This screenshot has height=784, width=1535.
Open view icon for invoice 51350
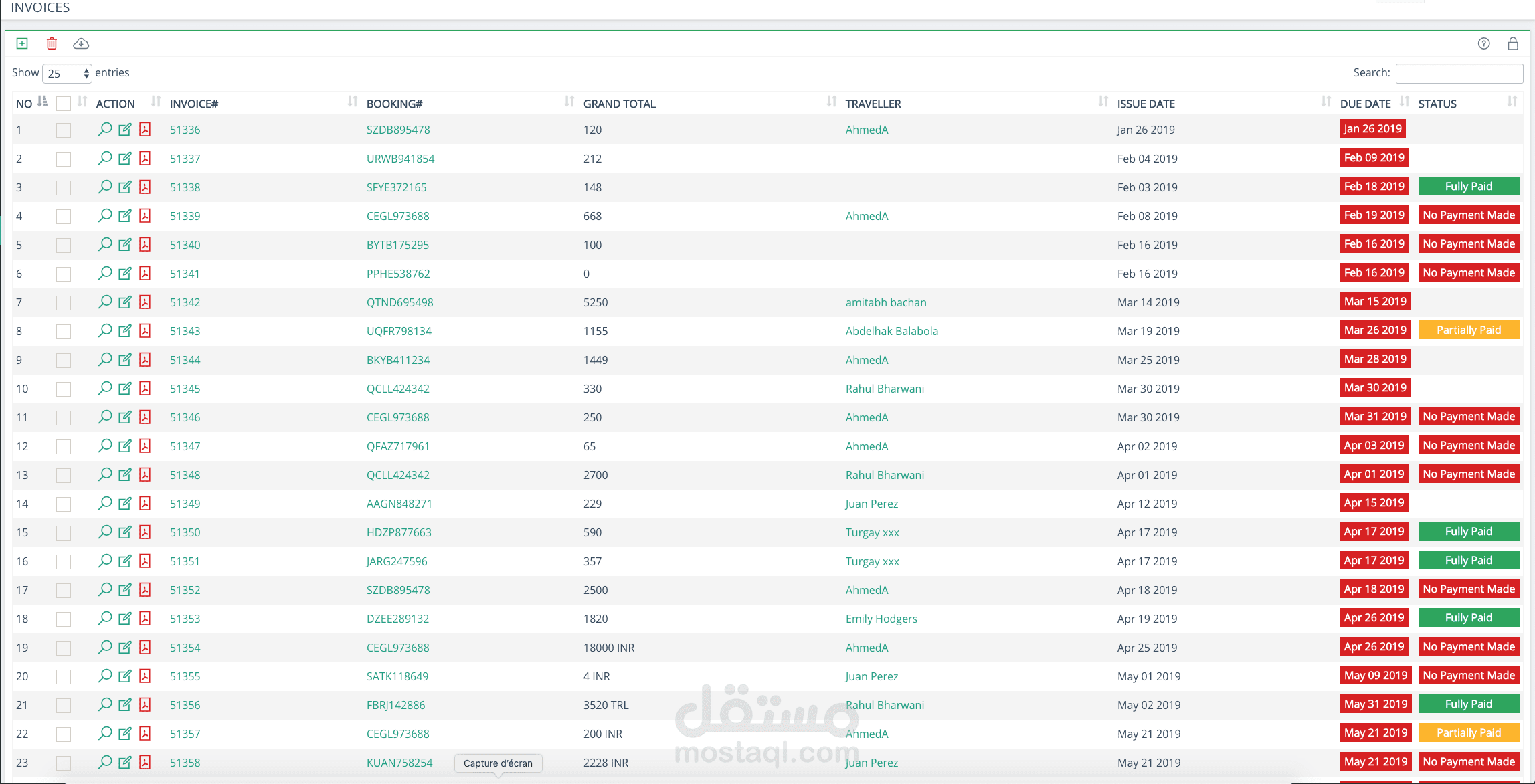(105, 532)
